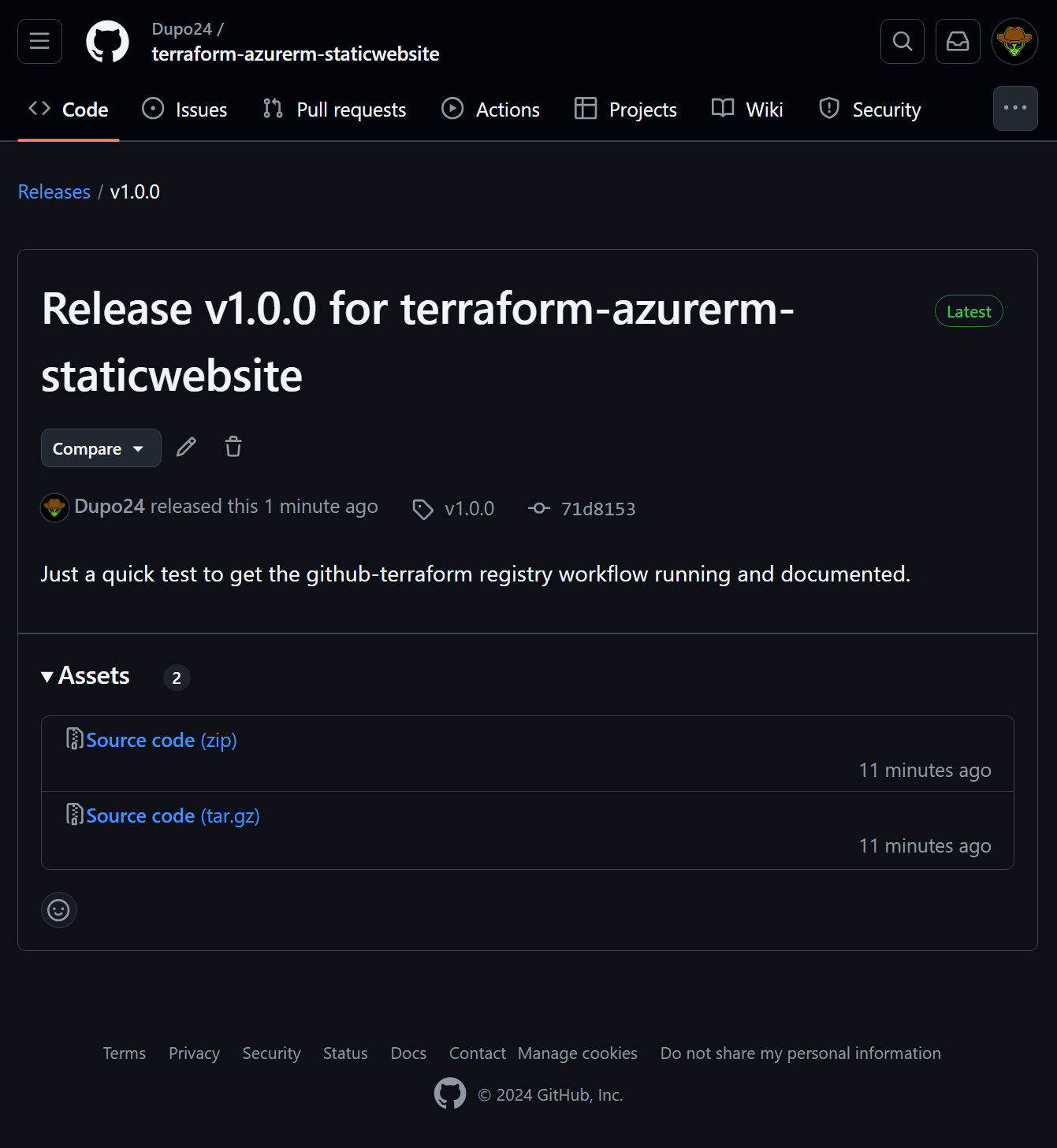Go back to Releases breadcrumb
1057x1148 pixels.
point(54,191)
